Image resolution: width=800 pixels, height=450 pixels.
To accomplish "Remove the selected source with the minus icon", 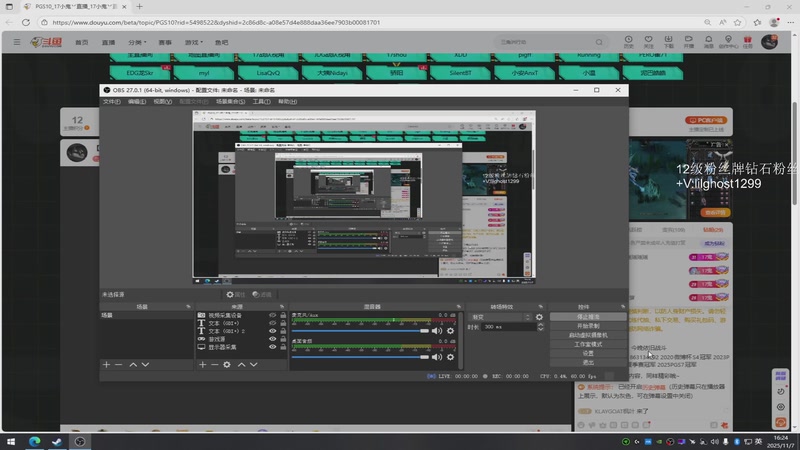I will (215, 364).
